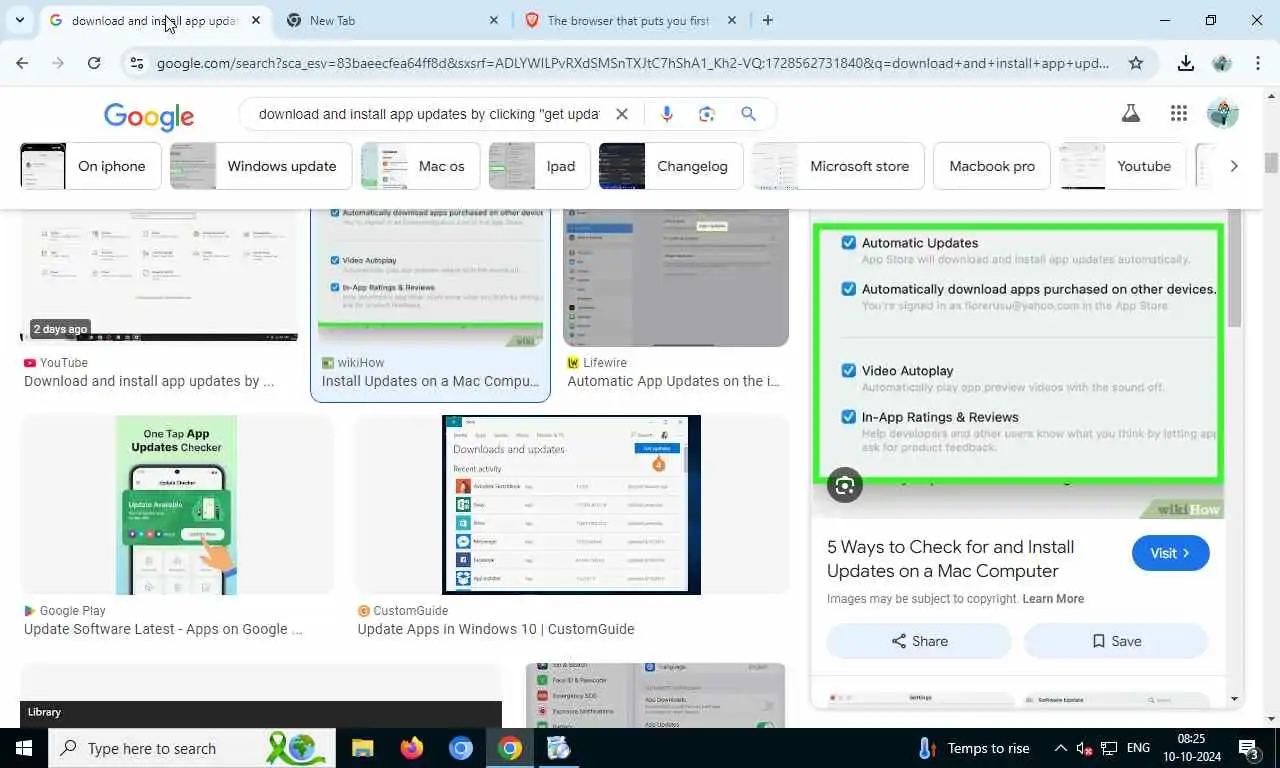The height and width of the screenshot is (768, 1280).
Task: Close the New Tab tab
Action: (x=494, y=20)
